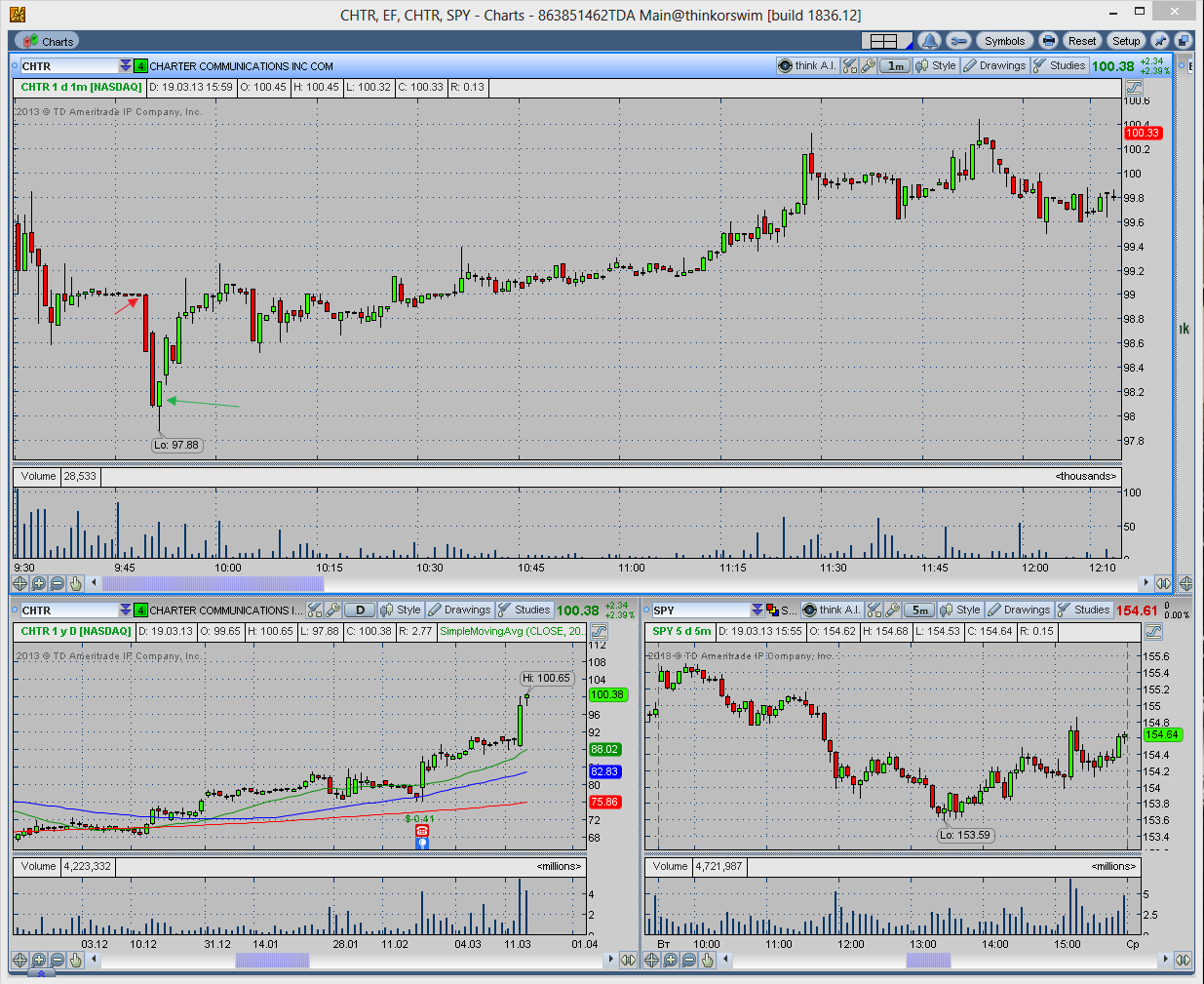Click left scroll arrow below top chart
The image size is (1204, 984).
tap(94, 583)
